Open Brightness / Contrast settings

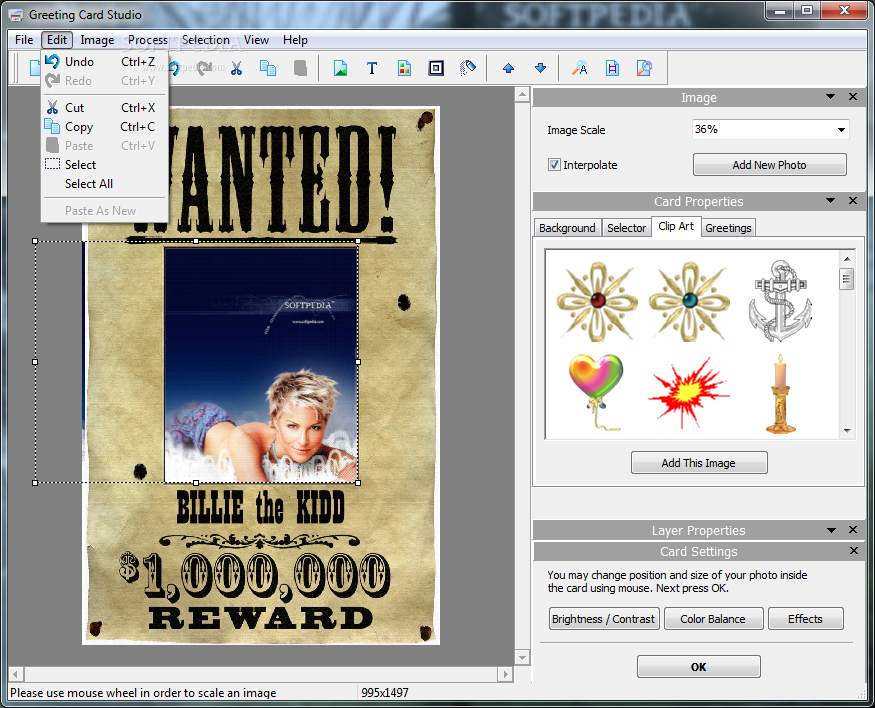(x=603, y=619)
